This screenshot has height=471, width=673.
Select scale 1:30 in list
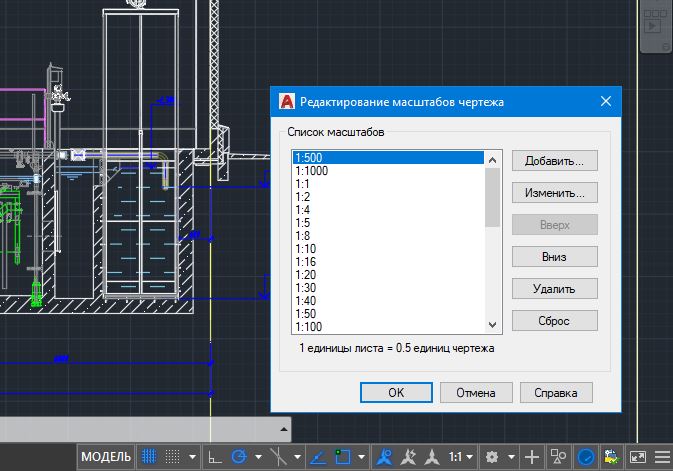coord(388,288)
